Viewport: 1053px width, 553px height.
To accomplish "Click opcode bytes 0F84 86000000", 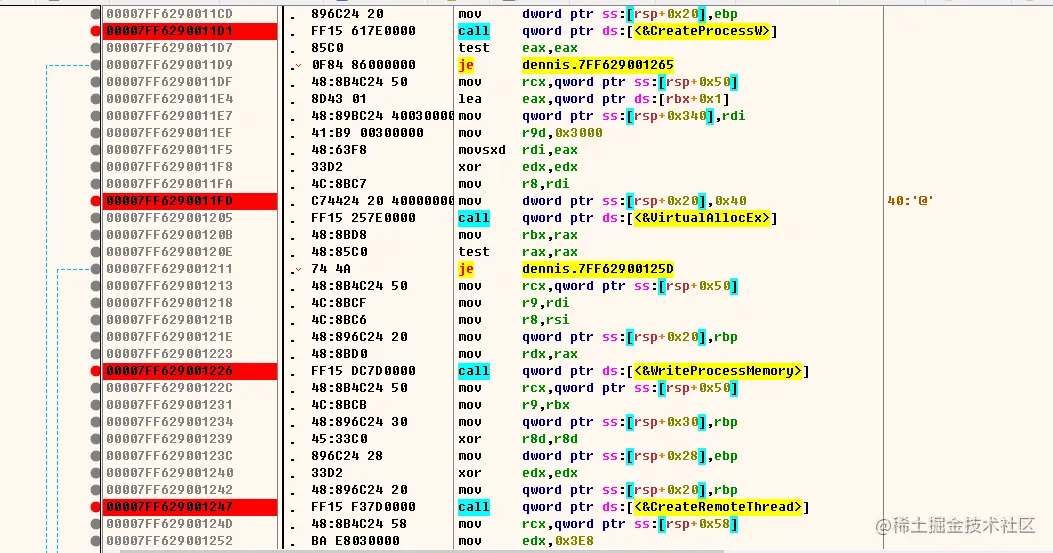I will (x=363, y=65).
